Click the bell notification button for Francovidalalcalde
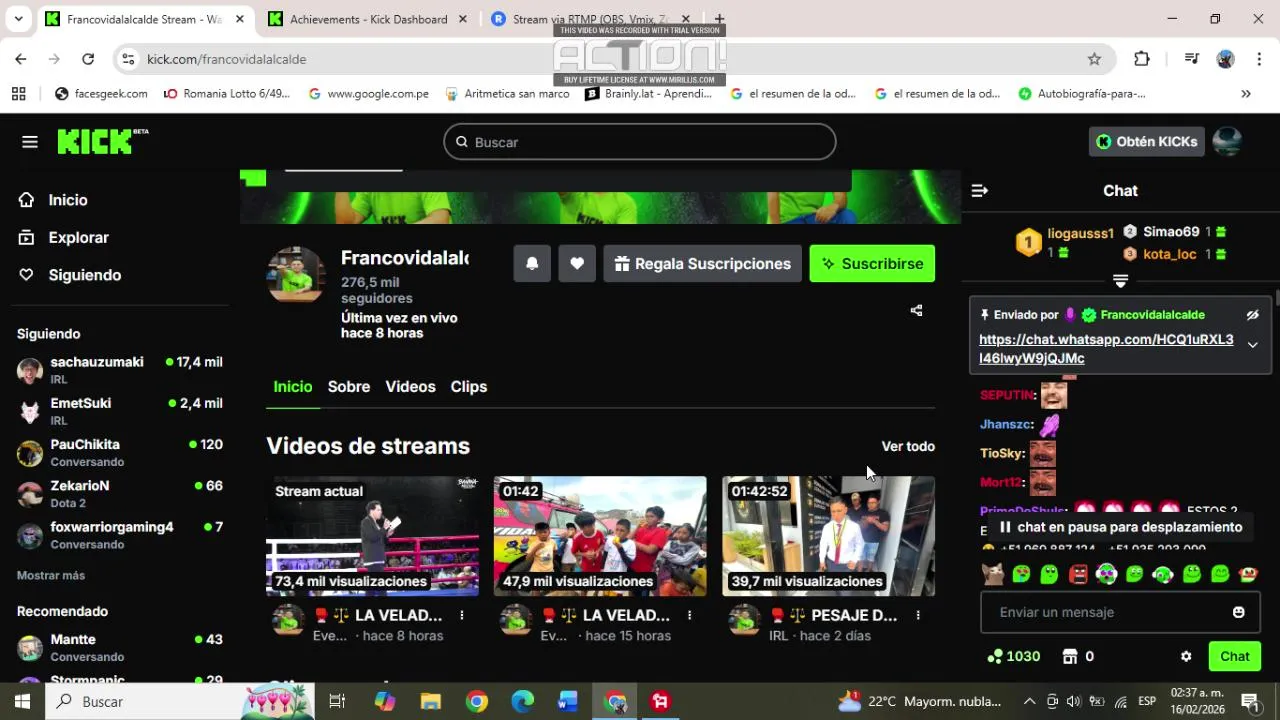The width and height of the screenshot is (1280, 720). click(532, 264)
